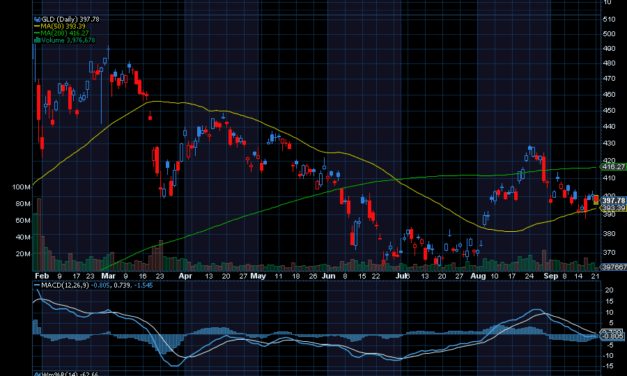The image size is (627, 376).
Task: Click the MACD axis value 15
Action: 609,301
